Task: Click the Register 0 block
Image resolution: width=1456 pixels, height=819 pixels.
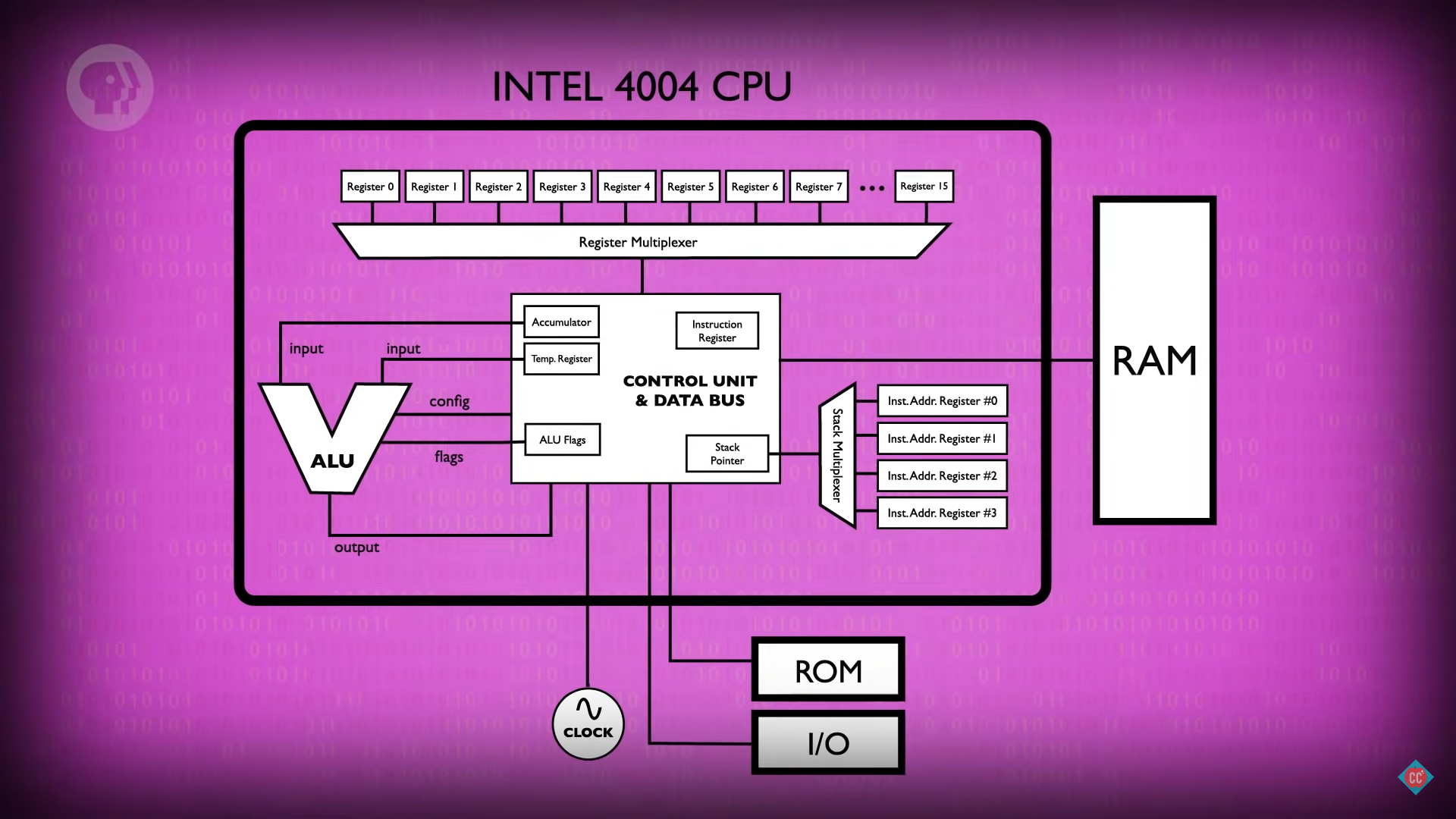Action: coord(369,186)
